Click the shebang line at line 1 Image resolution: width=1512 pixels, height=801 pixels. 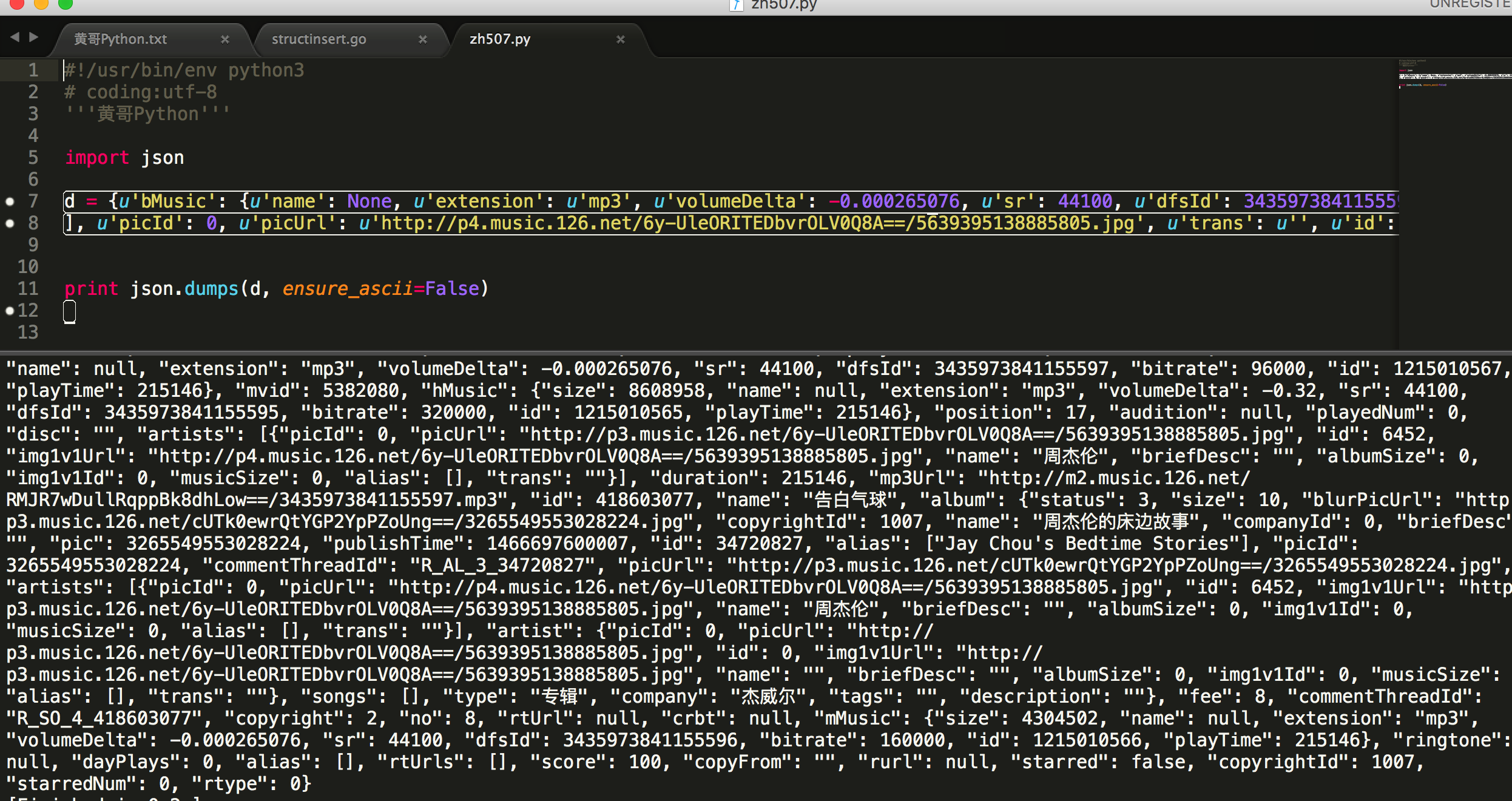click(x=184, y=70)
